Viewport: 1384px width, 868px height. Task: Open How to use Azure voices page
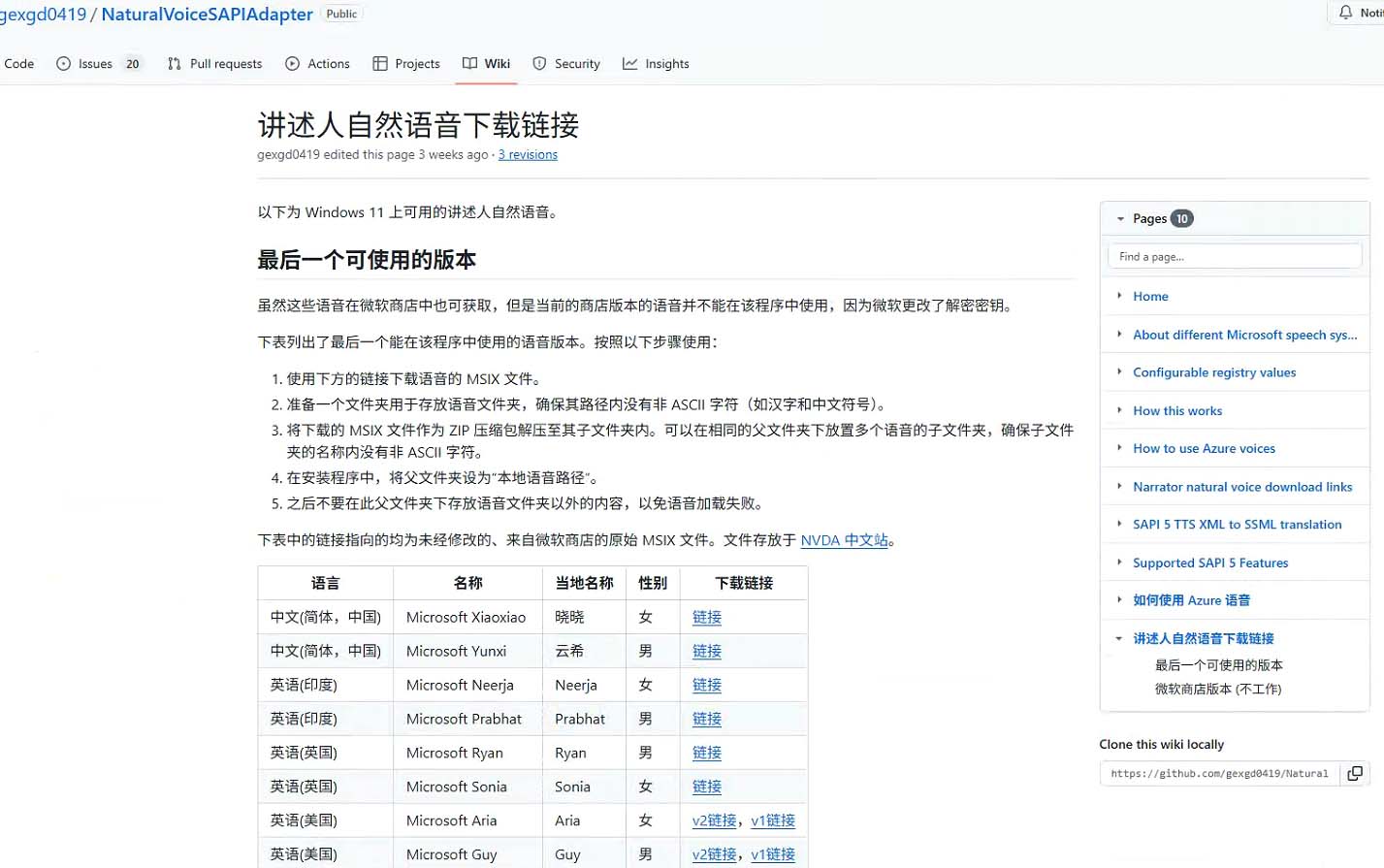[1204, 448]
